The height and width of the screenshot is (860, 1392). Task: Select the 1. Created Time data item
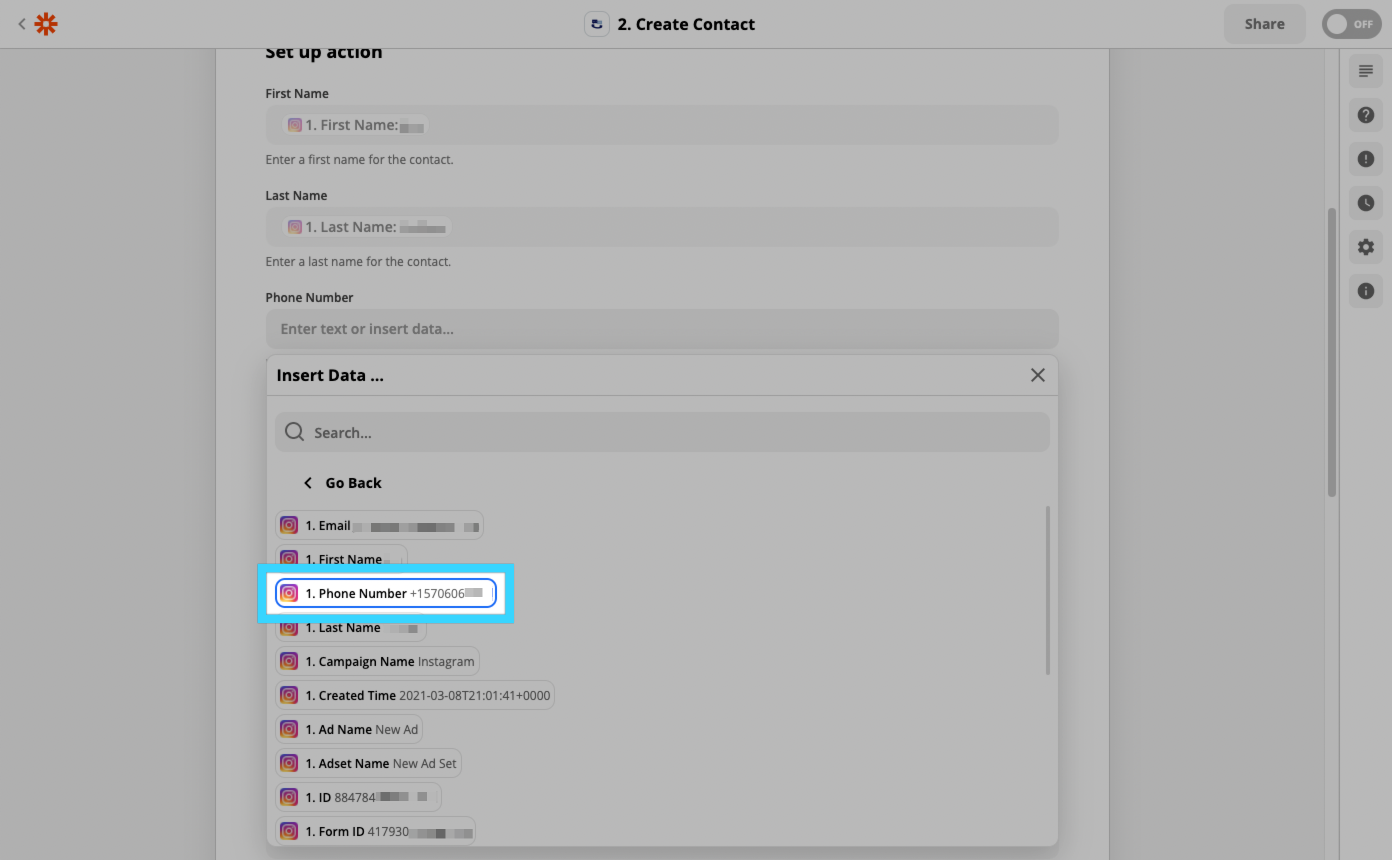click(x=415, y=696)
